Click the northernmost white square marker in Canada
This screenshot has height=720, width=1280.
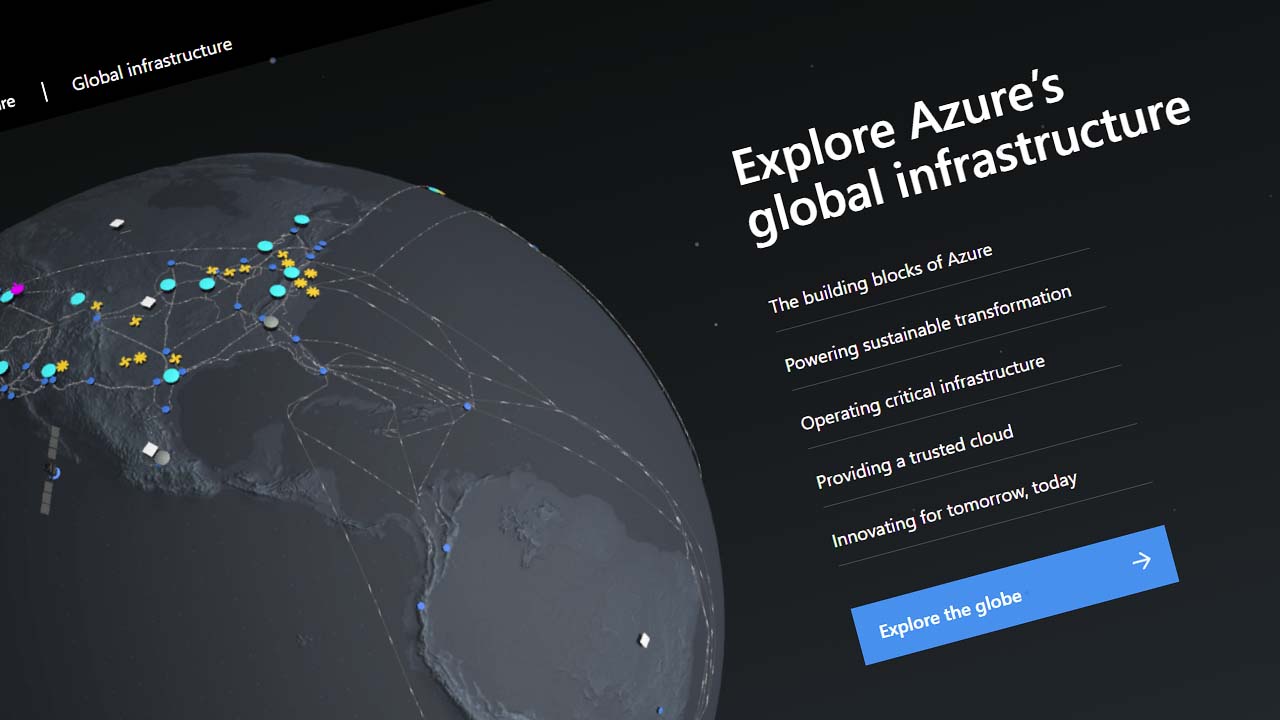pos(117,223)
